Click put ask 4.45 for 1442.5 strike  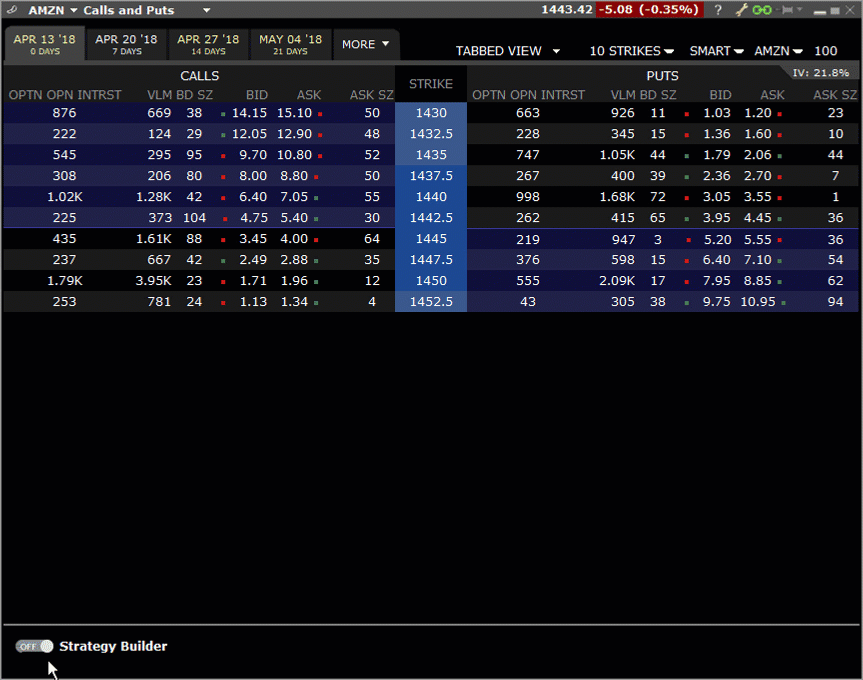click(758, 217)
